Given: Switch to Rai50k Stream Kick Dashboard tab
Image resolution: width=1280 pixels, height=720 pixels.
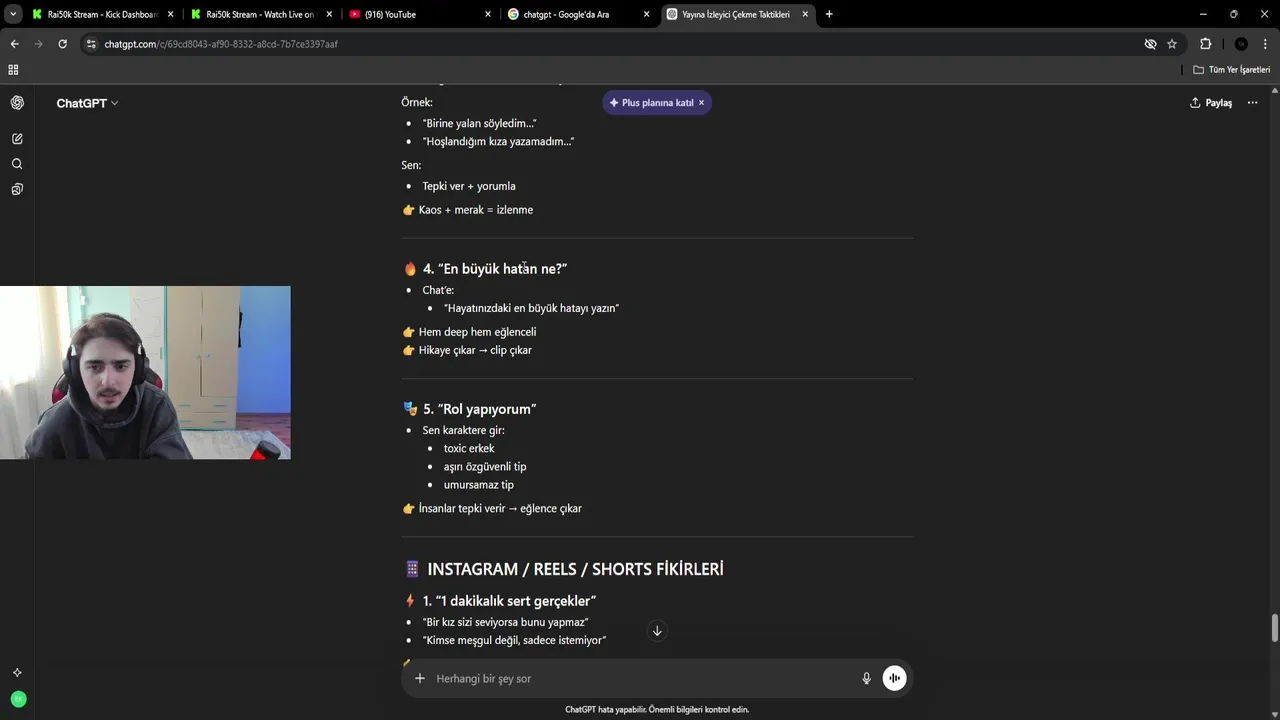Looking at the screenshot, I should (x=102, y=14).
